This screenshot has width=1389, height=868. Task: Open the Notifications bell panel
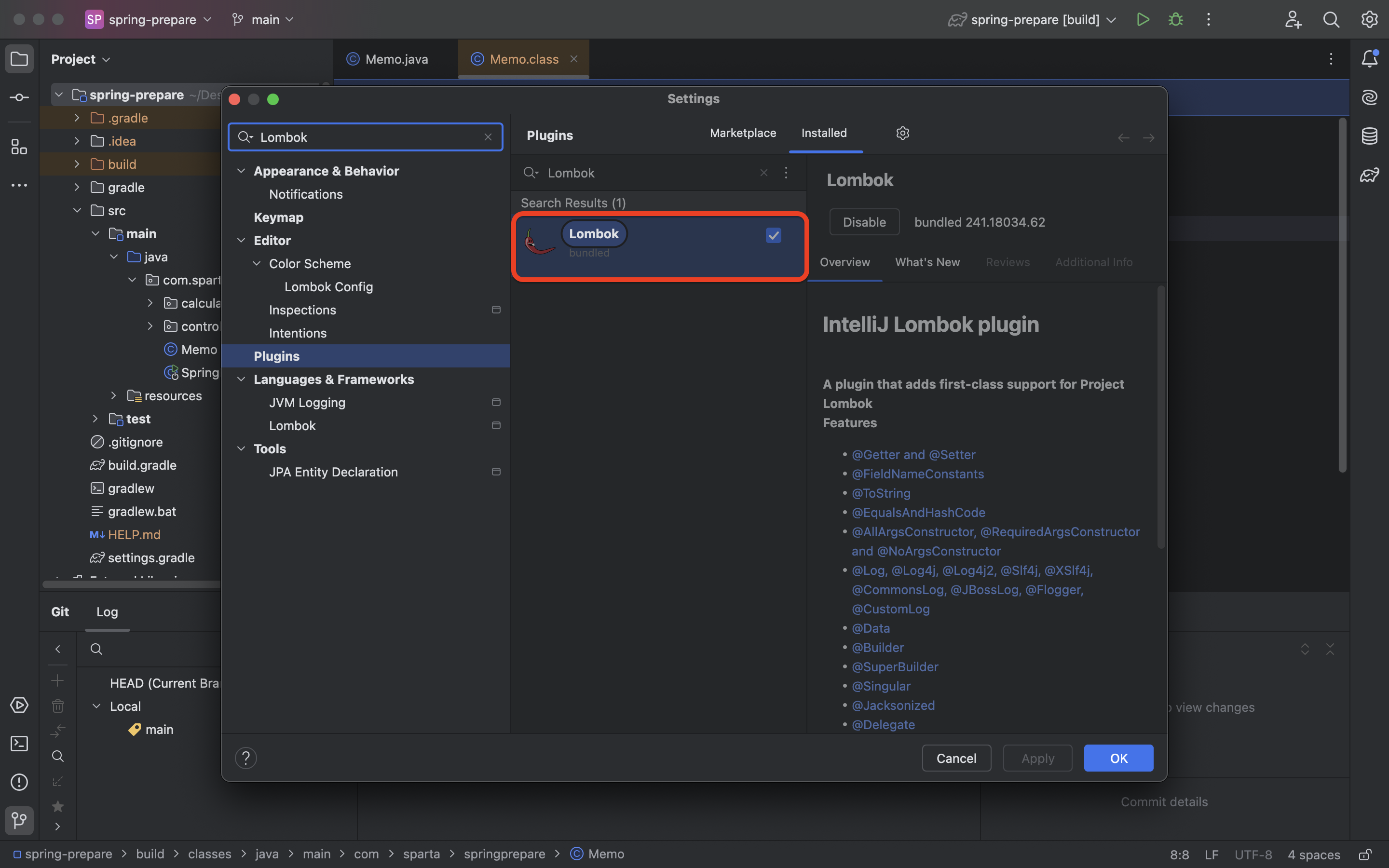[1370, 58]
